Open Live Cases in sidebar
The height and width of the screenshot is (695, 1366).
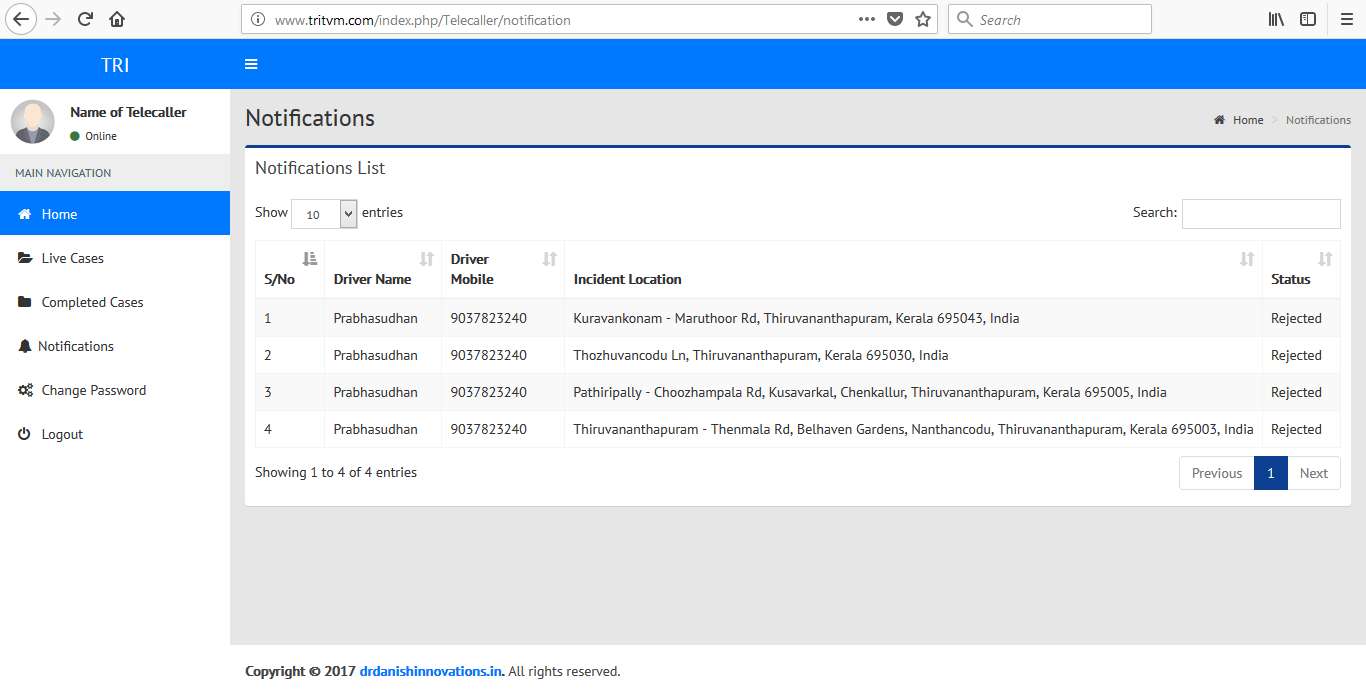point(72,258)
